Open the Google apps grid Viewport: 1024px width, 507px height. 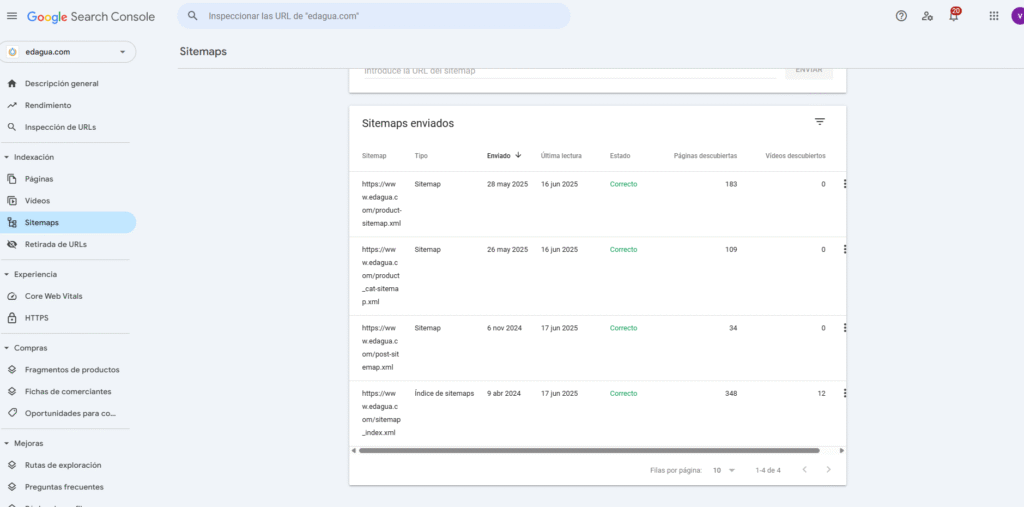[x=993, y=16]
